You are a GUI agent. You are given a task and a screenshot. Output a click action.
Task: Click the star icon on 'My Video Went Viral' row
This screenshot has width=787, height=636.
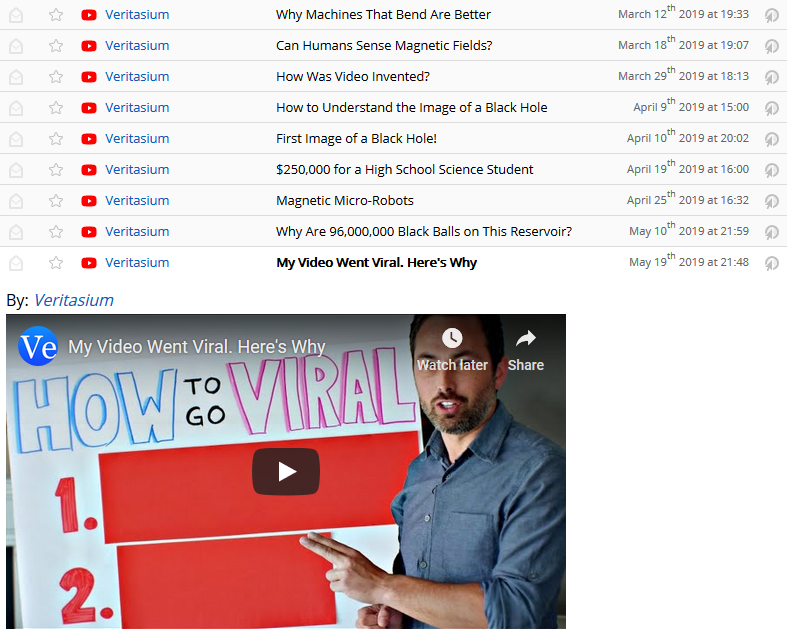(x=56, y=263)
